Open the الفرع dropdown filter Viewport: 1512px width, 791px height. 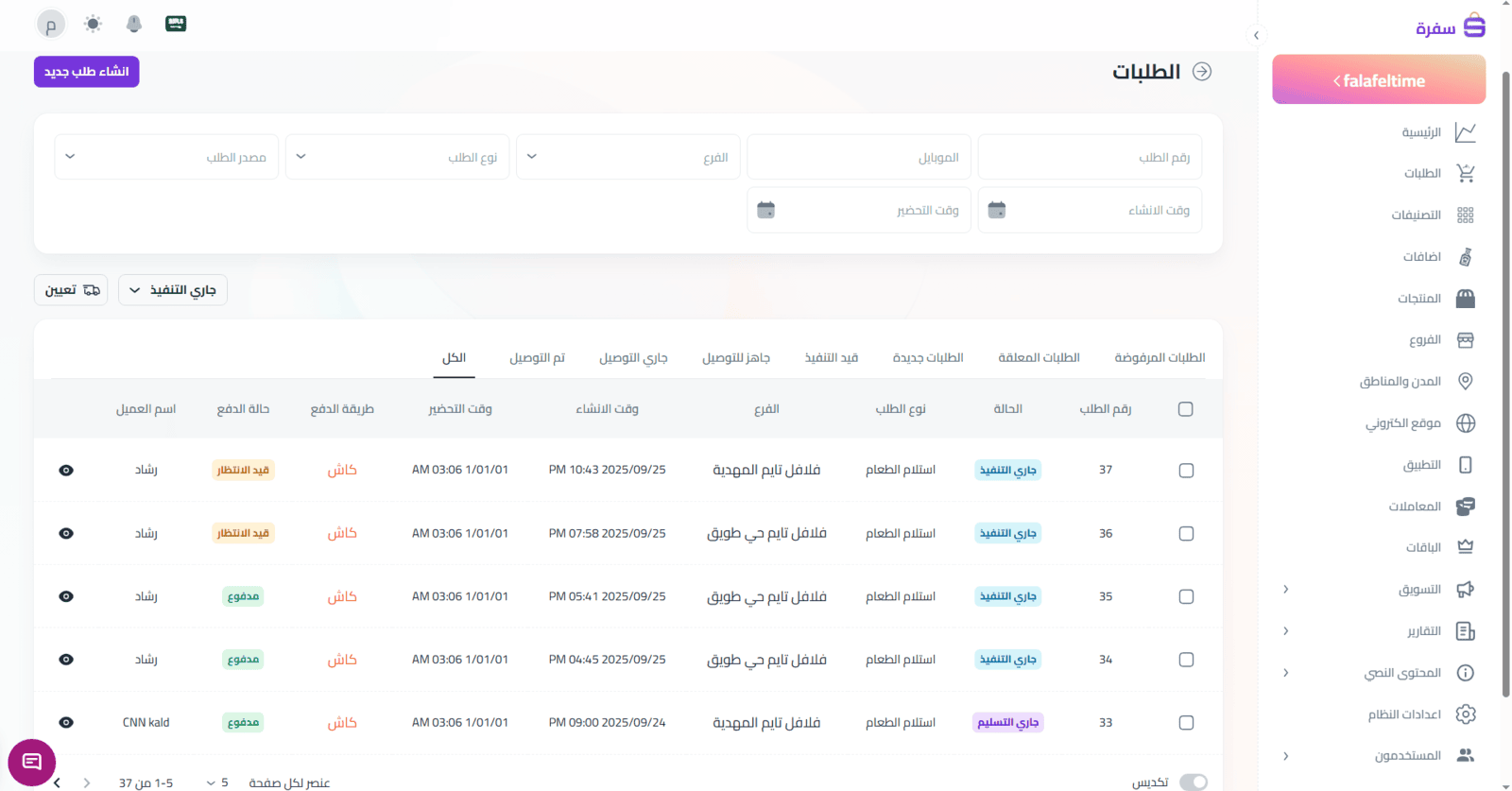(x=628, y=157)
